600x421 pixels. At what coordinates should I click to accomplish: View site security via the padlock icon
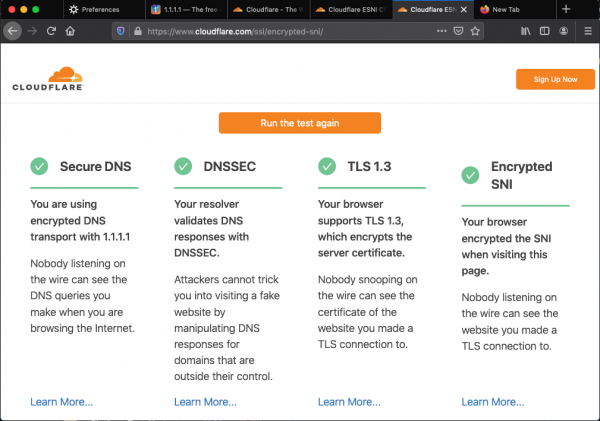tap(135, 31)
